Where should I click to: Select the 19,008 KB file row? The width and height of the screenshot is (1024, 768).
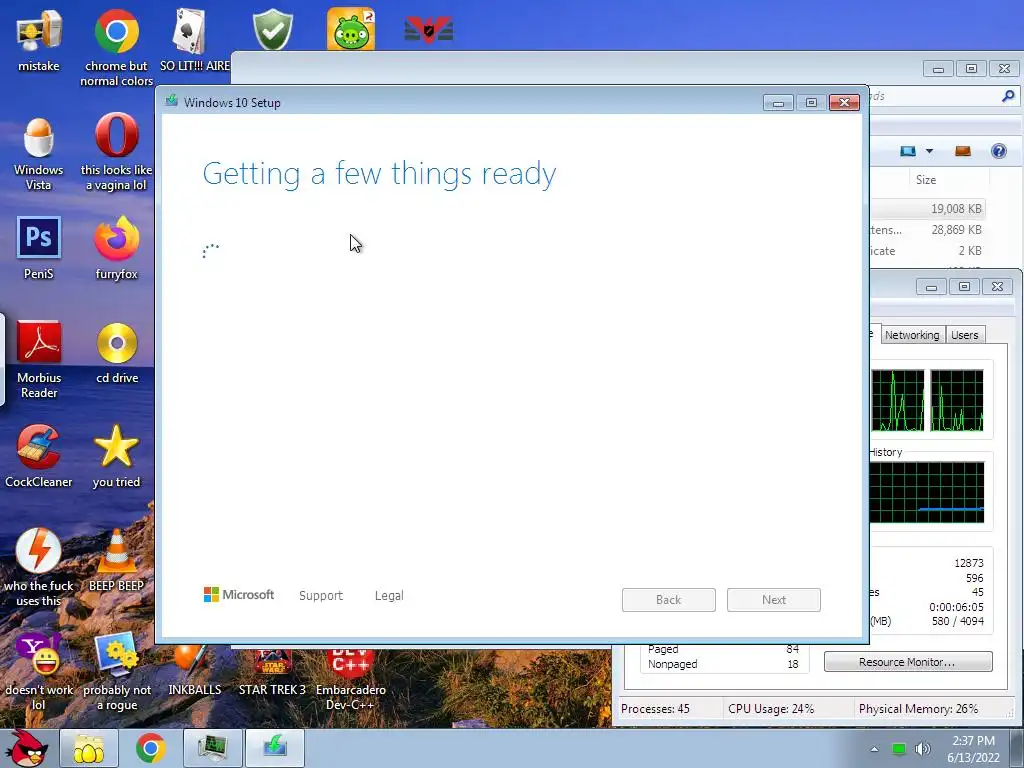coord(927,208)
